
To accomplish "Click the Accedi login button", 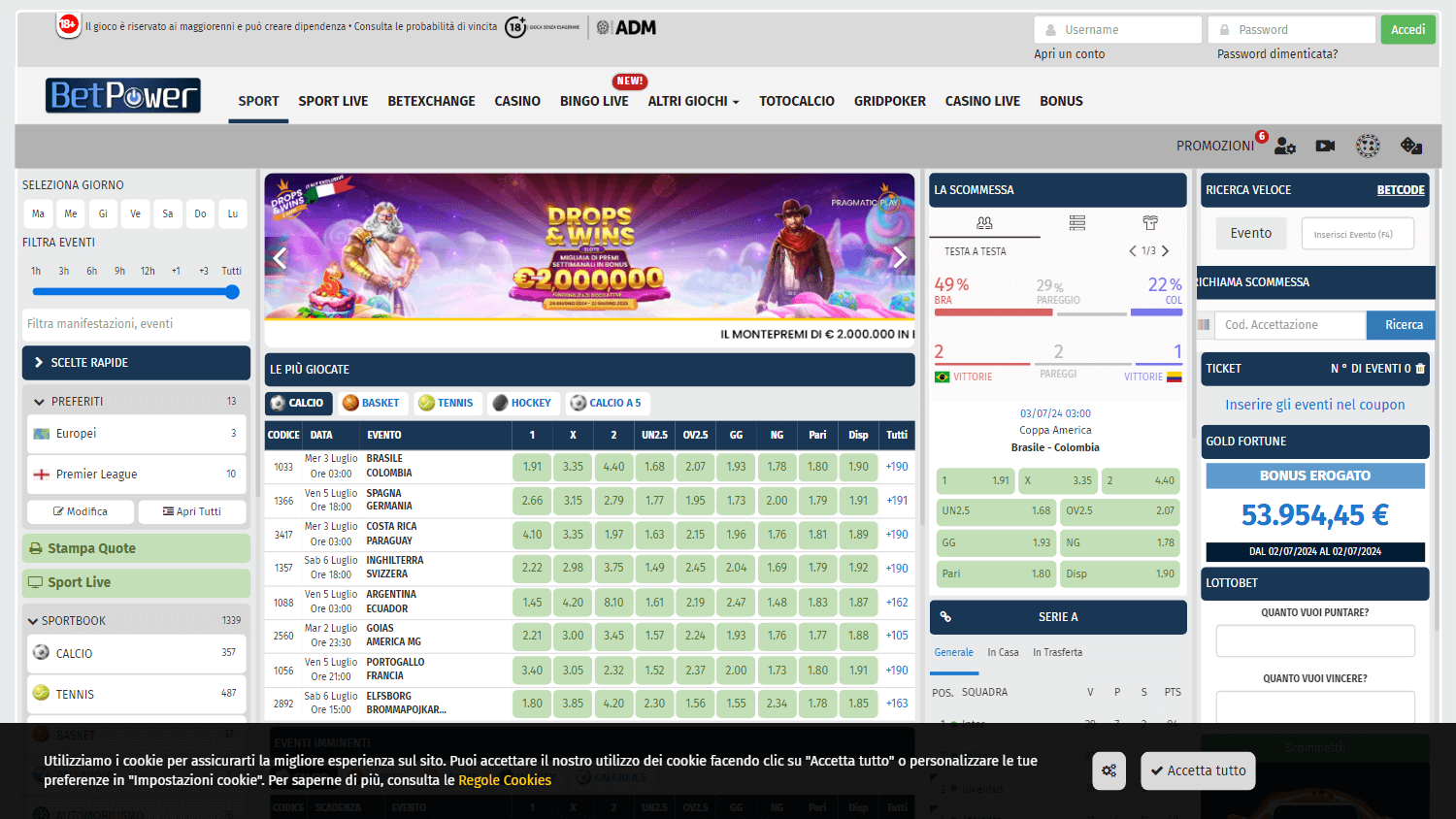I will [x=1407, y=30].
